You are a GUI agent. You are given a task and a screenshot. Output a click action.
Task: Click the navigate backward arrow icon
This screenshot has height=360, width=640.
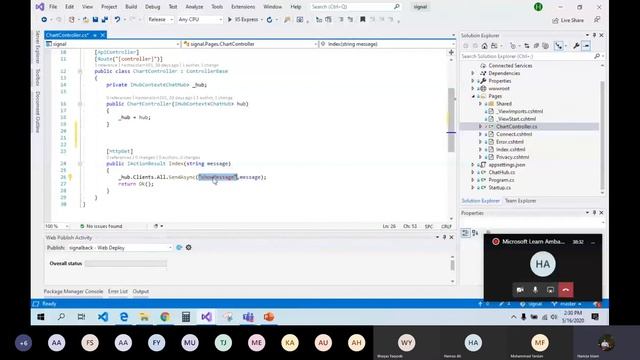click(x=44, y=20)
